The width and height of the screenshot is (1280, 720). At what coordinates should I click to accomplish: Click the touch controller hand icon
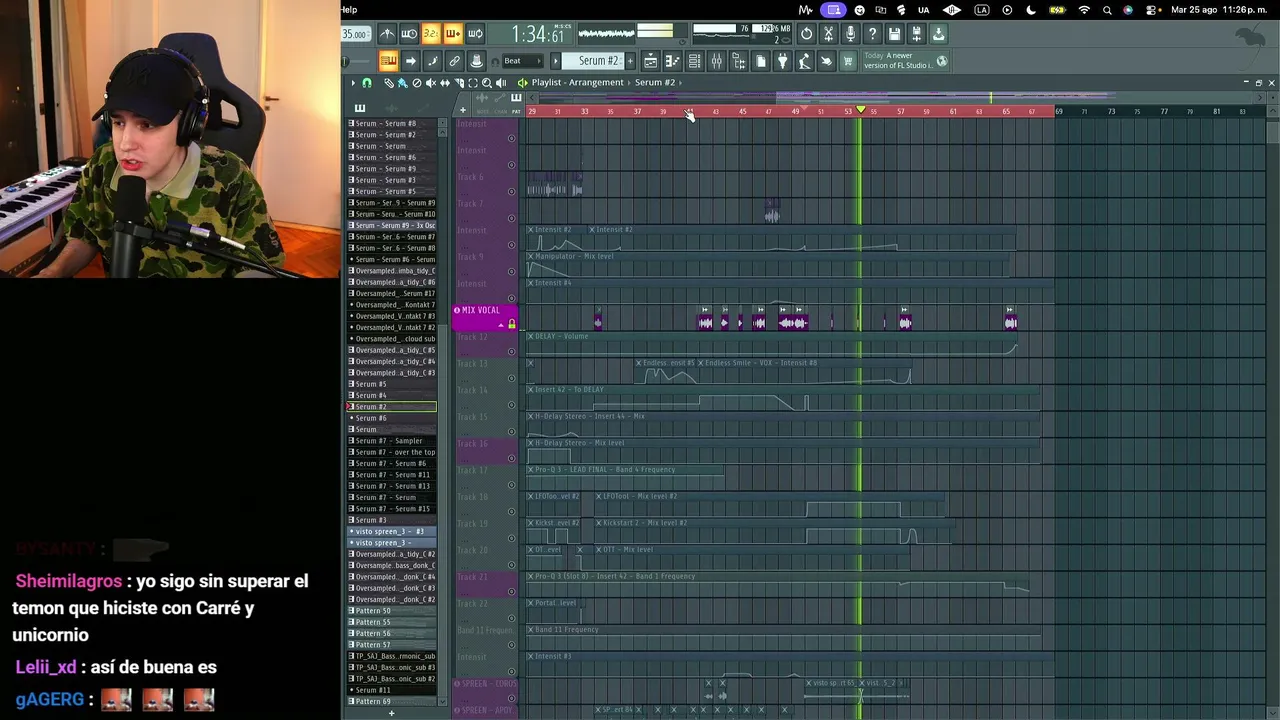(826, 61)
